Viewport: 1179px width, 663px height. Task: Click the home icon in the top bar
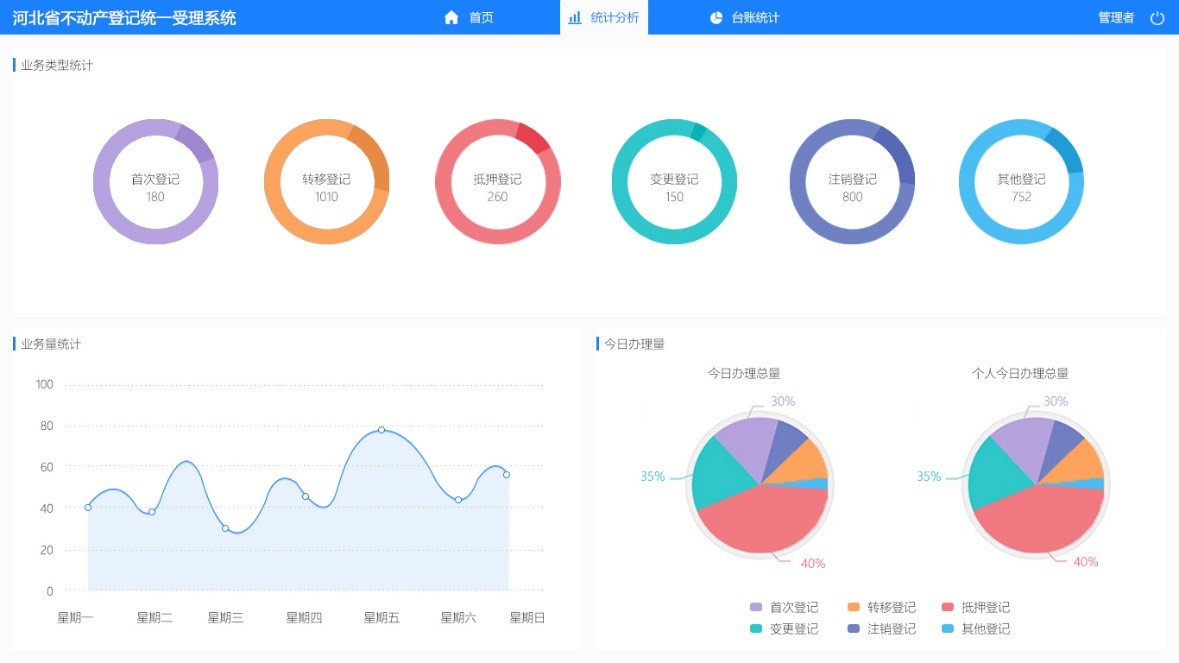[451, 17]
